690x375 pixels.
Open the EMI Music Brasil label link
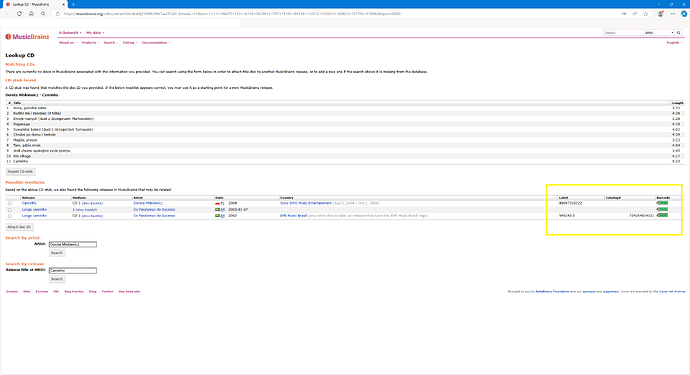(x=294, y=216)
